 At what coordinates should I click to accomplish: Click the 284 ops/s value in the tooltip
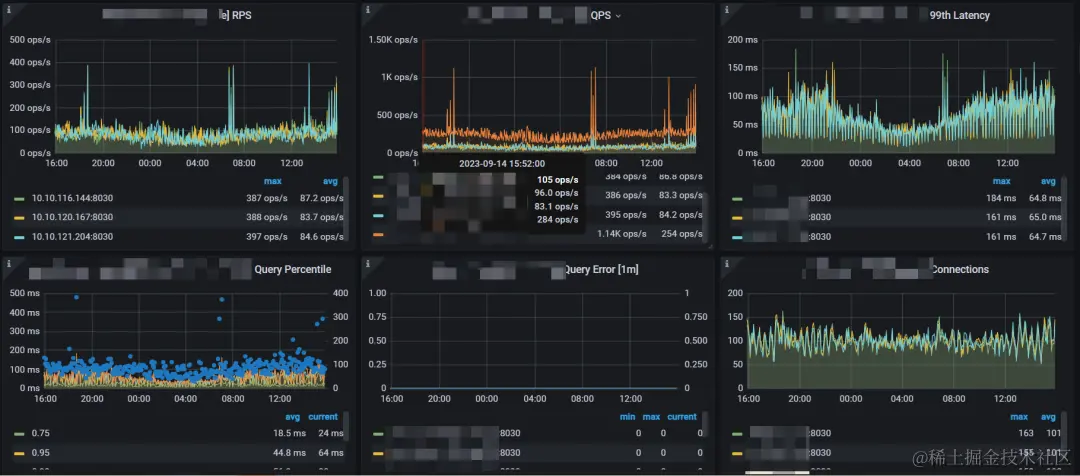558,220
